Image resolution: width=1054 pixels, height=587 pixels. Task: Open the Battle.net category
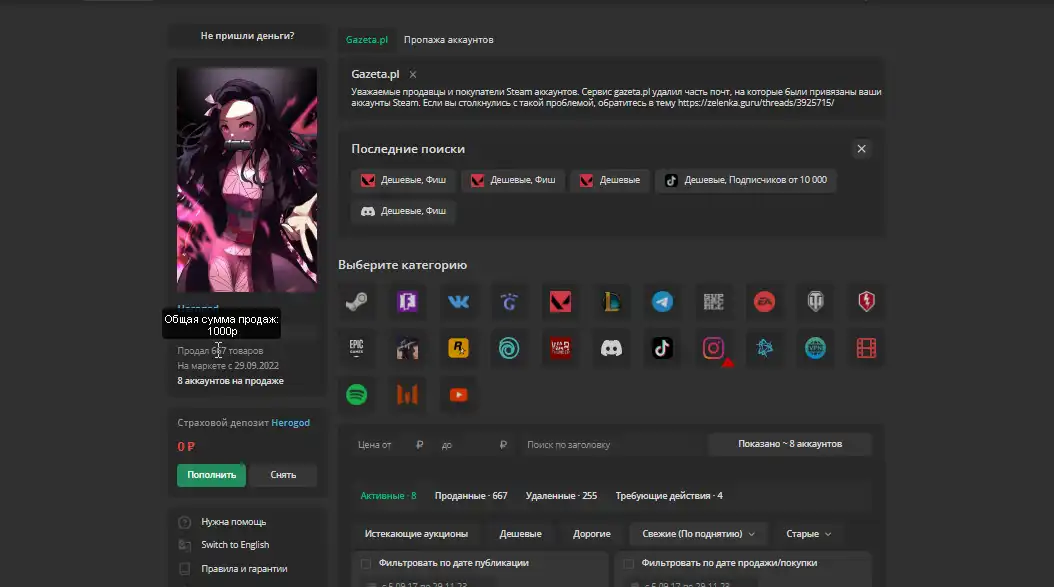[764, 348]
